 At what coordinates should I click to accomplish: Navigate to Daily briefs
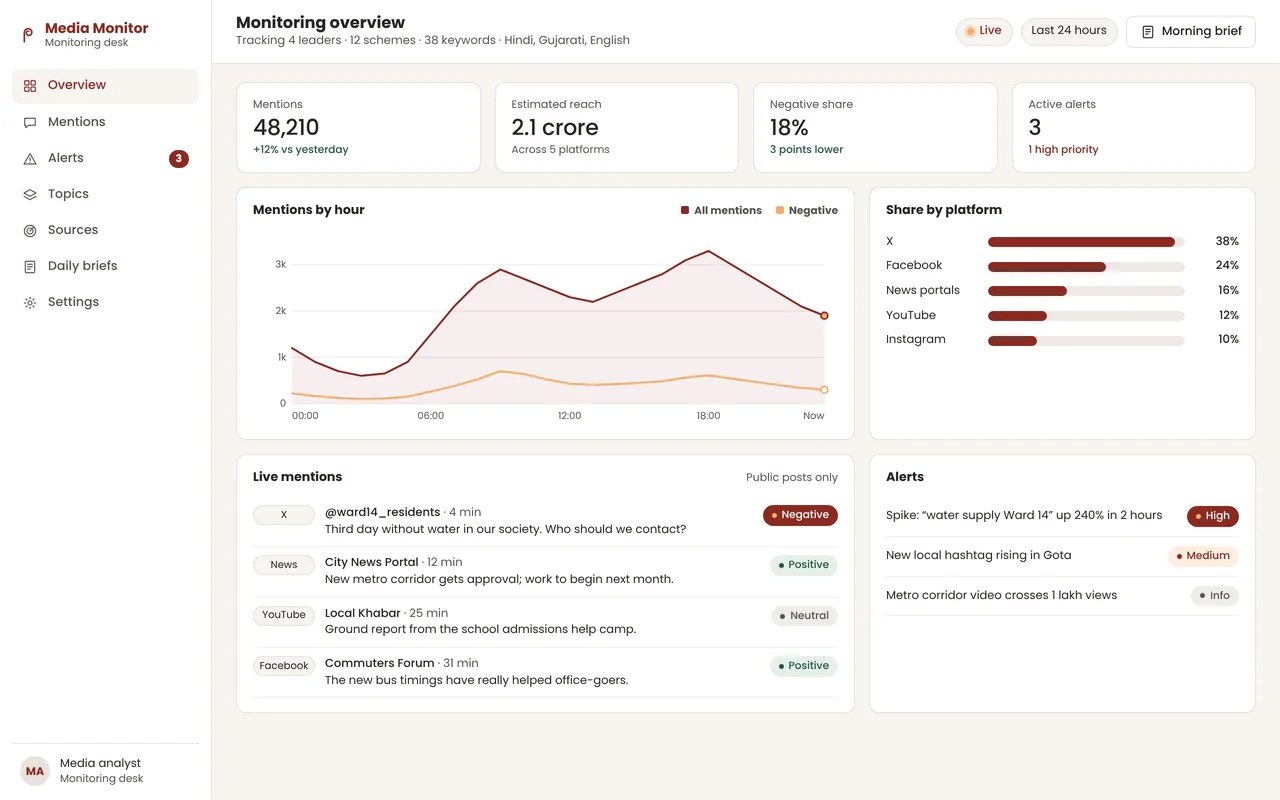tap(105, 266)
